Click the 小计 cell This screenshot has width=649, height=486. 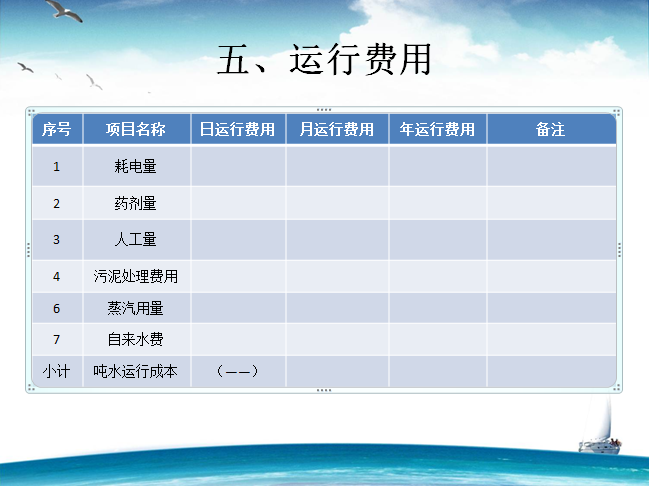(57, 371)
